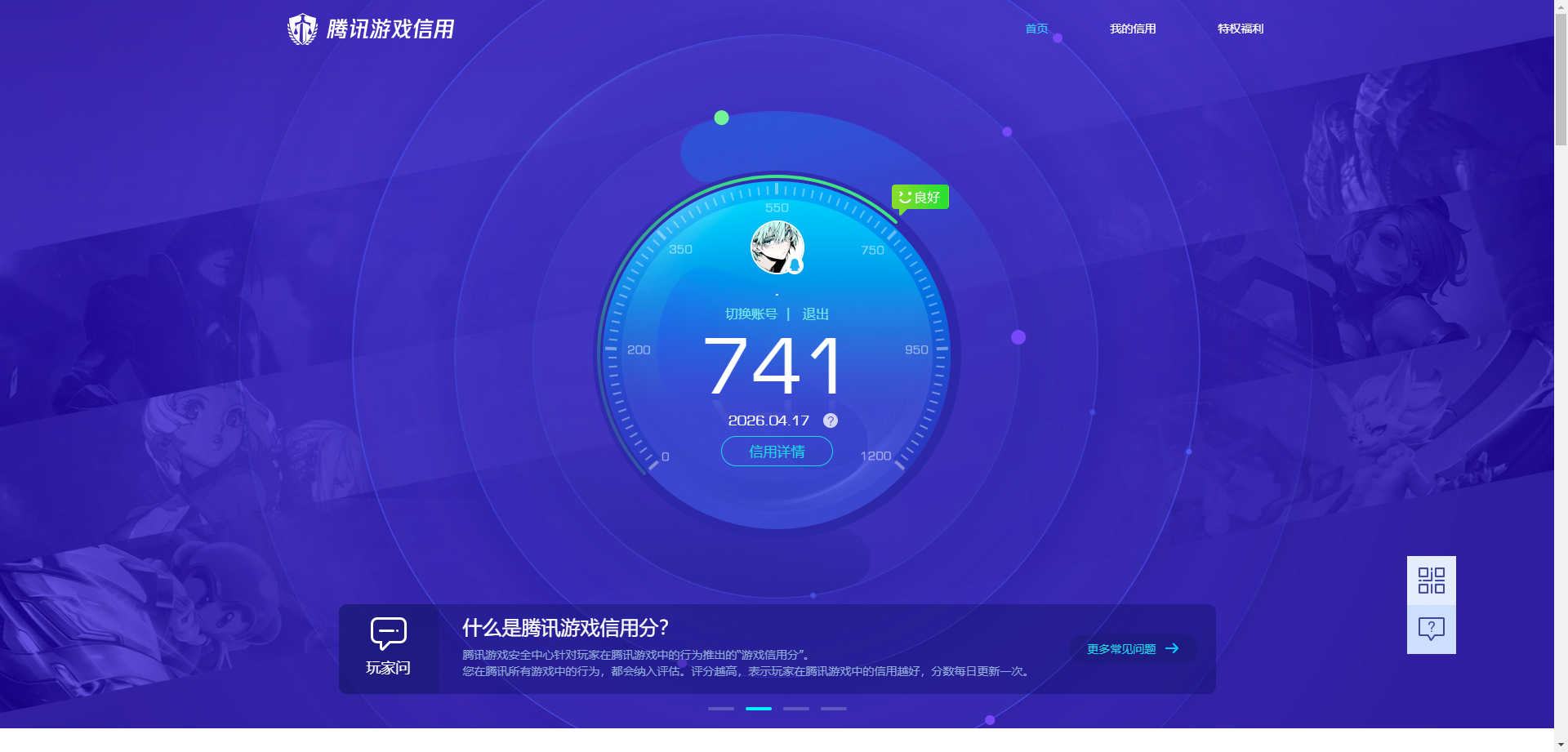Select the 首页 menu item

pos(1036,29)
